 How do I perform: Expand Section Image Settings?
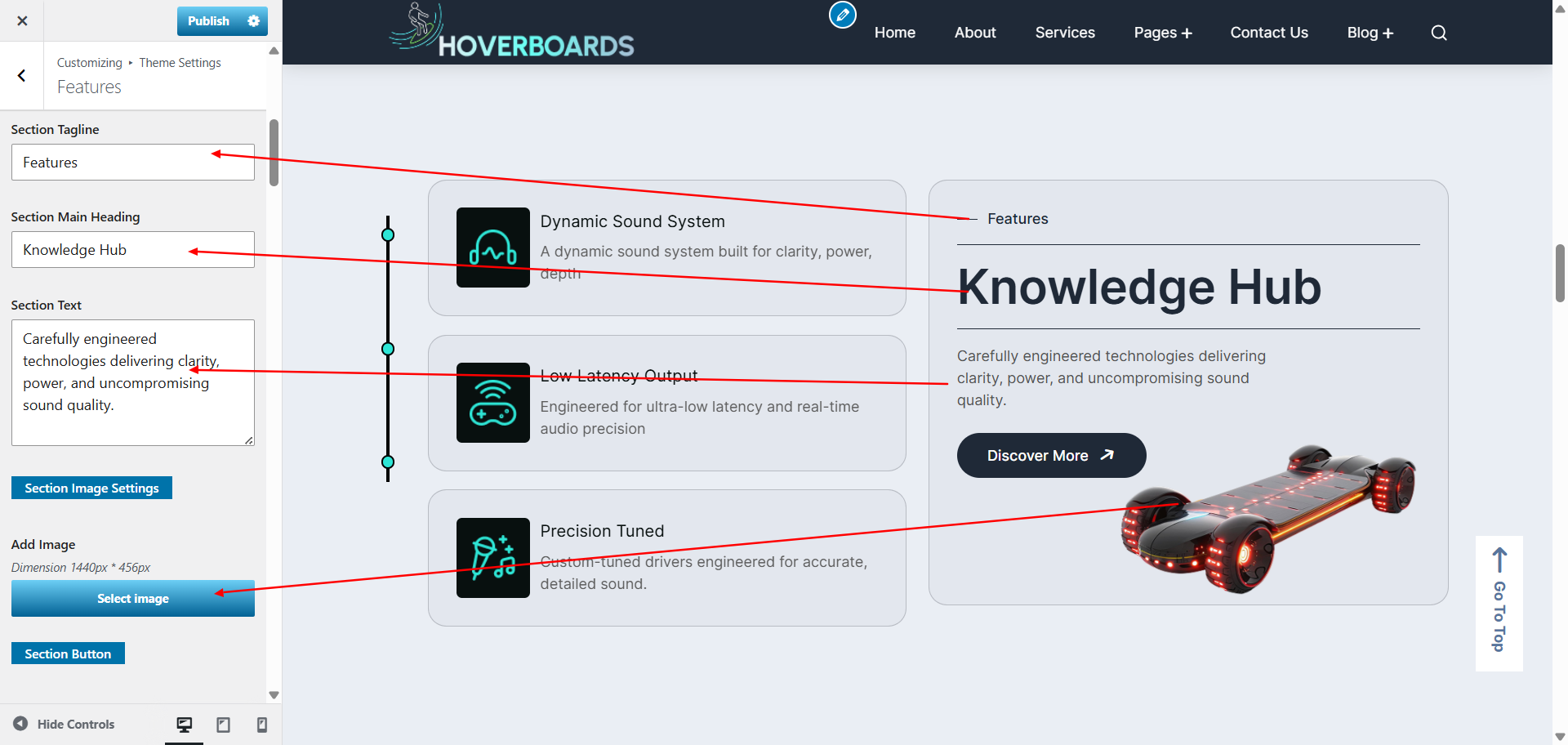91,488
